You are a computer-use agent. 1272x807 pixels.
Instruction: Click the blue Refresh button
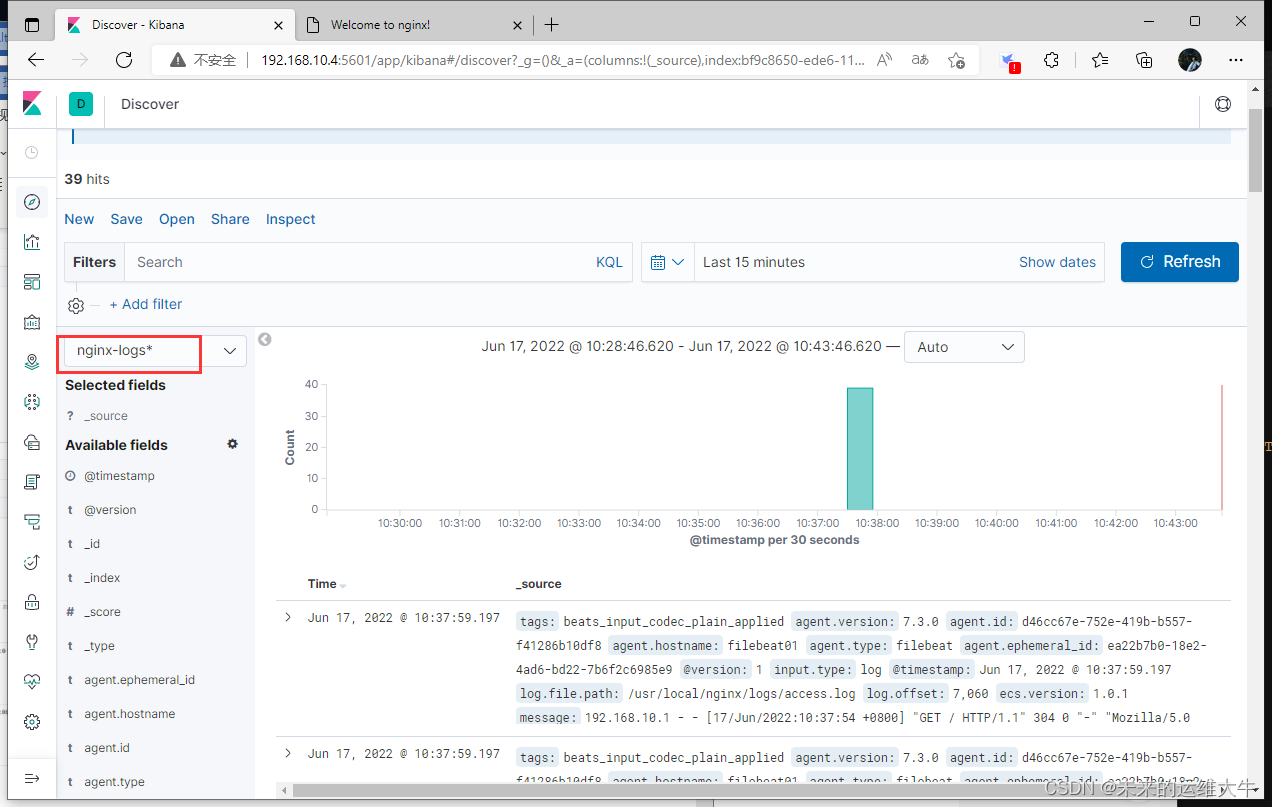click(x=1180, y=262)
